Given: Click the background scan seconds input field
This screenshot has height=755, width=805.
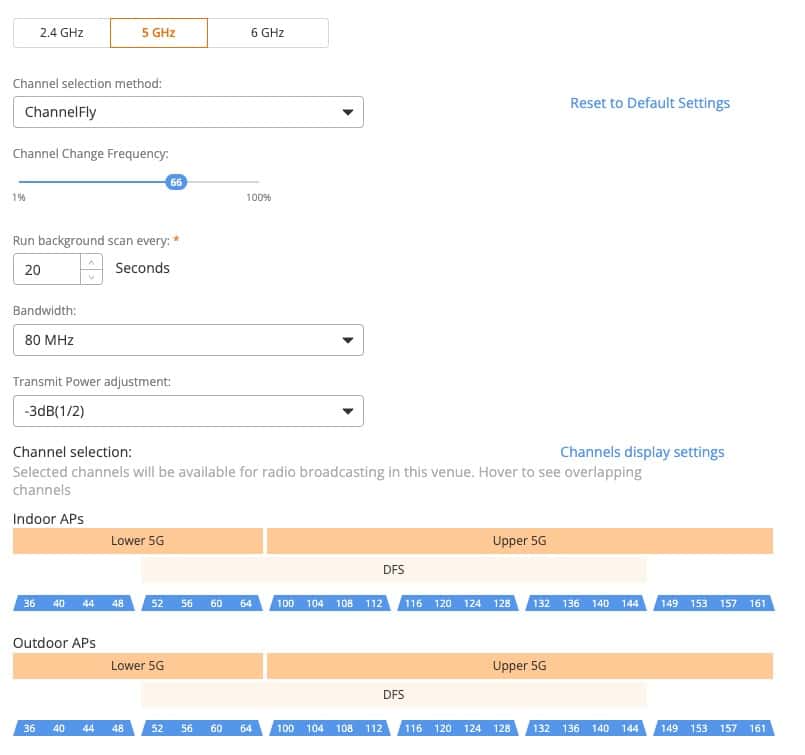Looking at the screenshot, I should click(x=47, y=269).
